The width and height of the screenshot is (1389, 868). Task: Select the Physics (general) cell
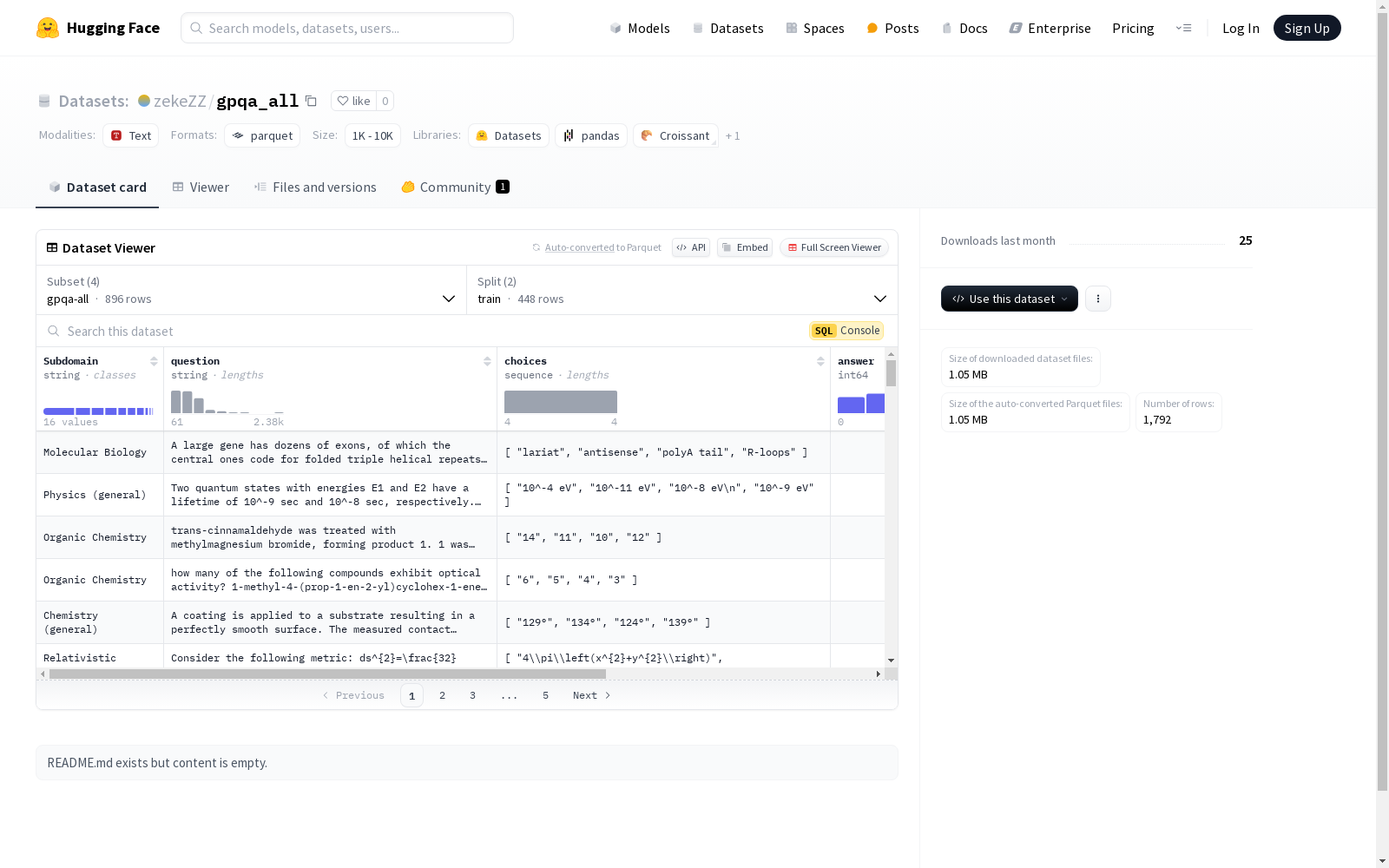[100, 495]
